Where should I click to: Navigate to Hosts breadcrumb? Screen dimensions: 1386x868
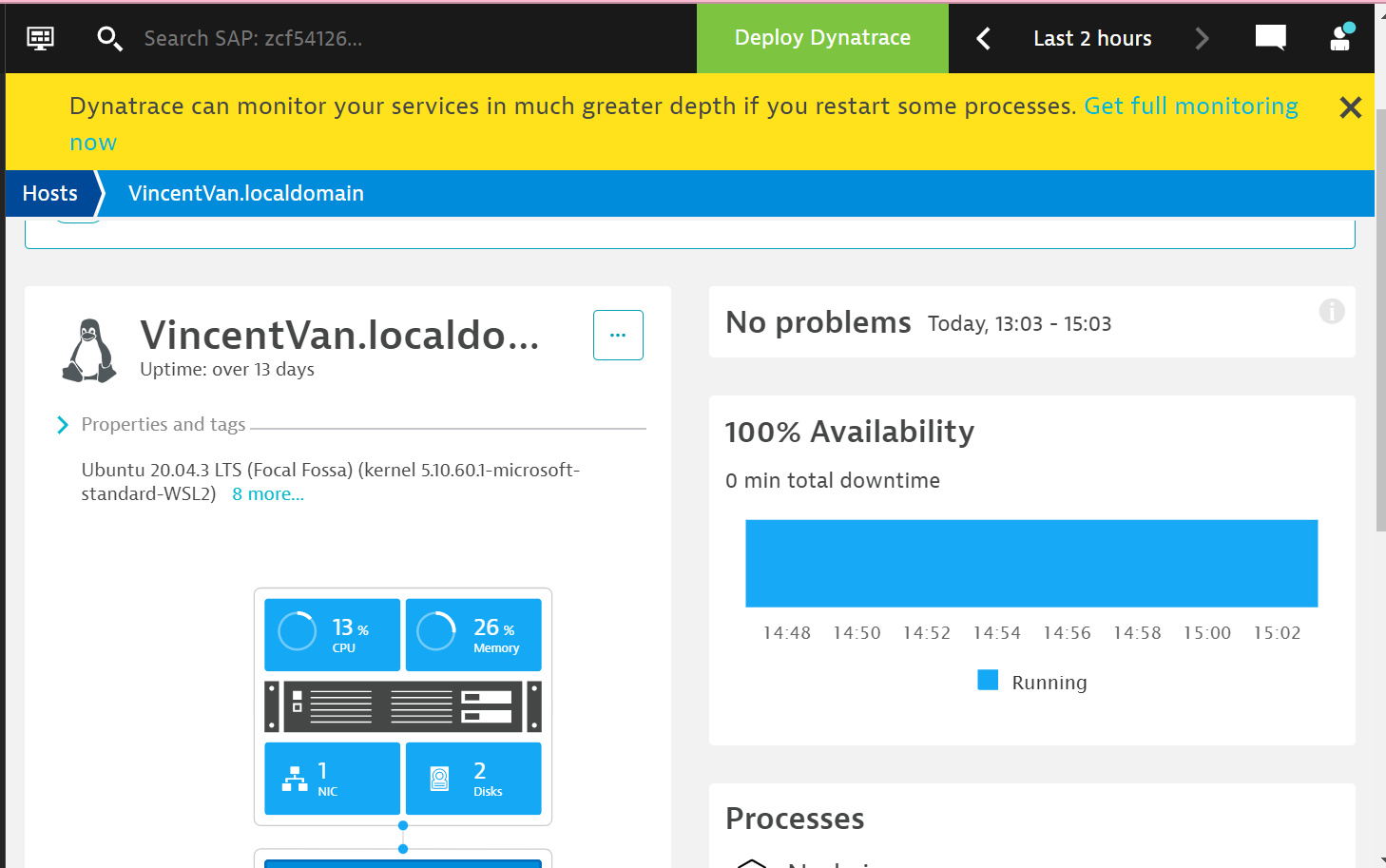[50, 194]
